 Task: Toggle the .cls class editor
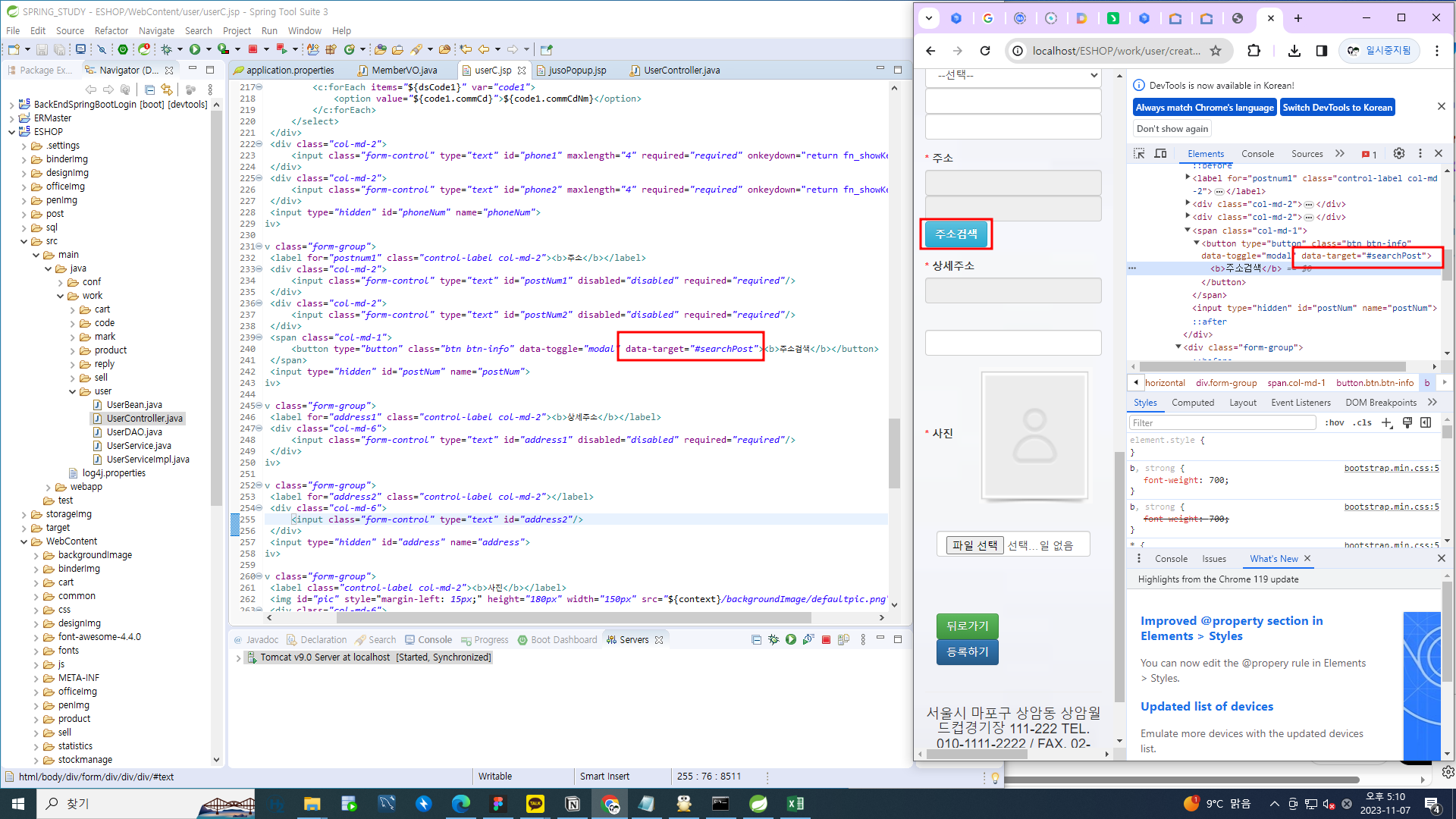pos(1363,423)
